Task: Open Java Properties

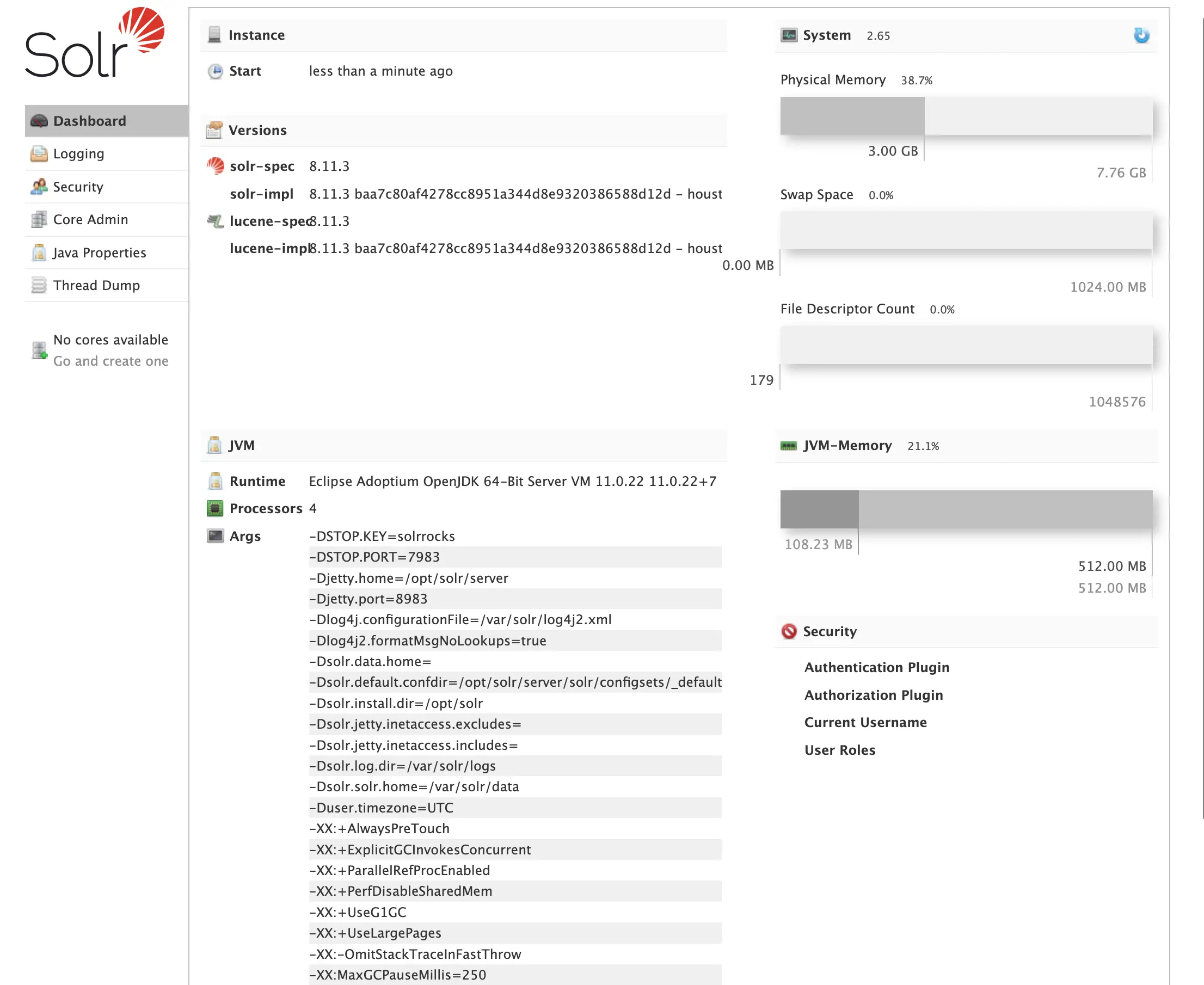Action: [107, 253]
